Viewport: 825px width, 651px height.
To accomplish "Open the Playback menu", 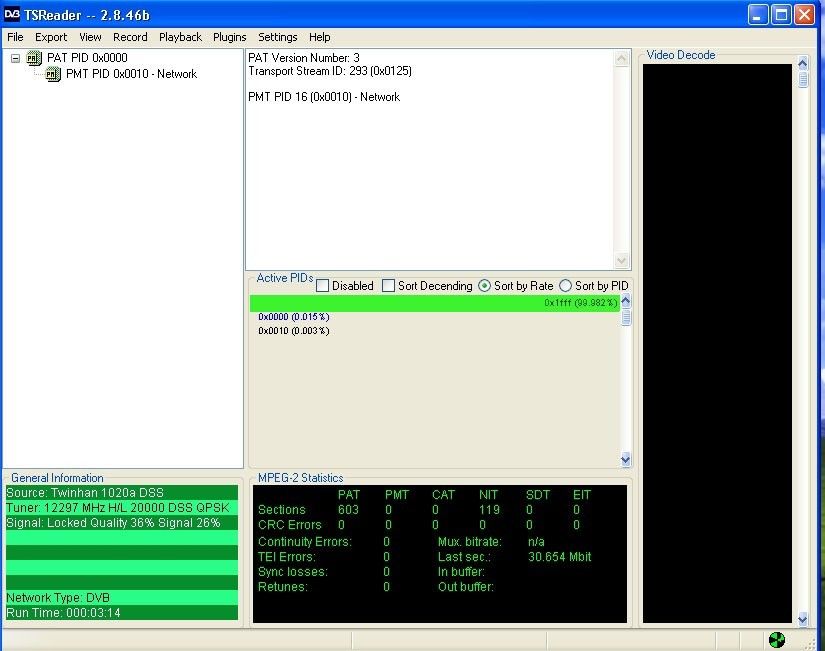I will coord(180,37).
